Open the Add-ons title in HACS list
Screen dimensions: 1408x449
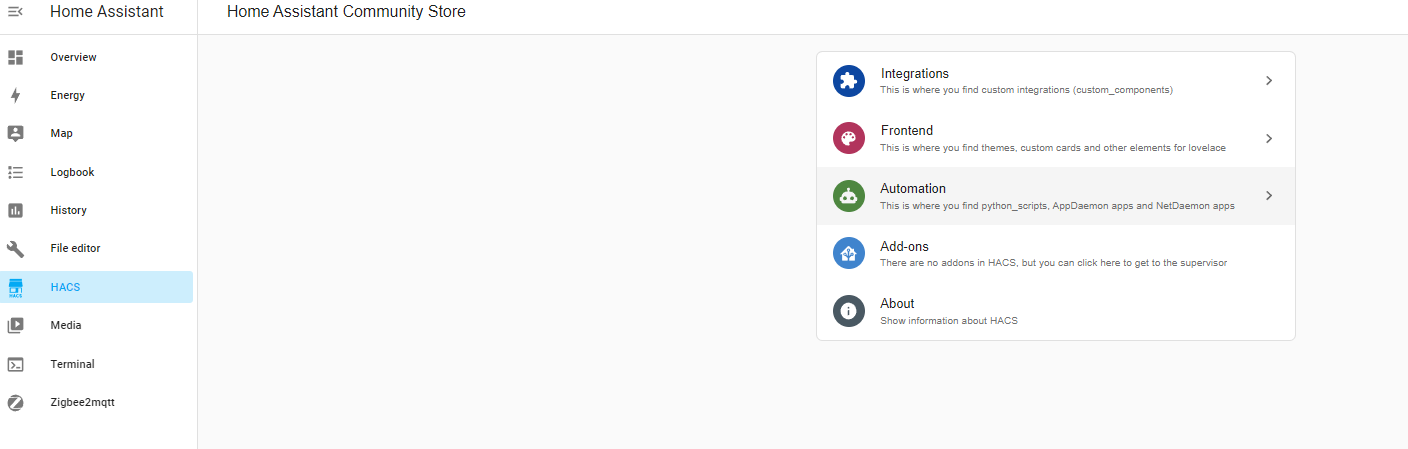coord(905,246)
